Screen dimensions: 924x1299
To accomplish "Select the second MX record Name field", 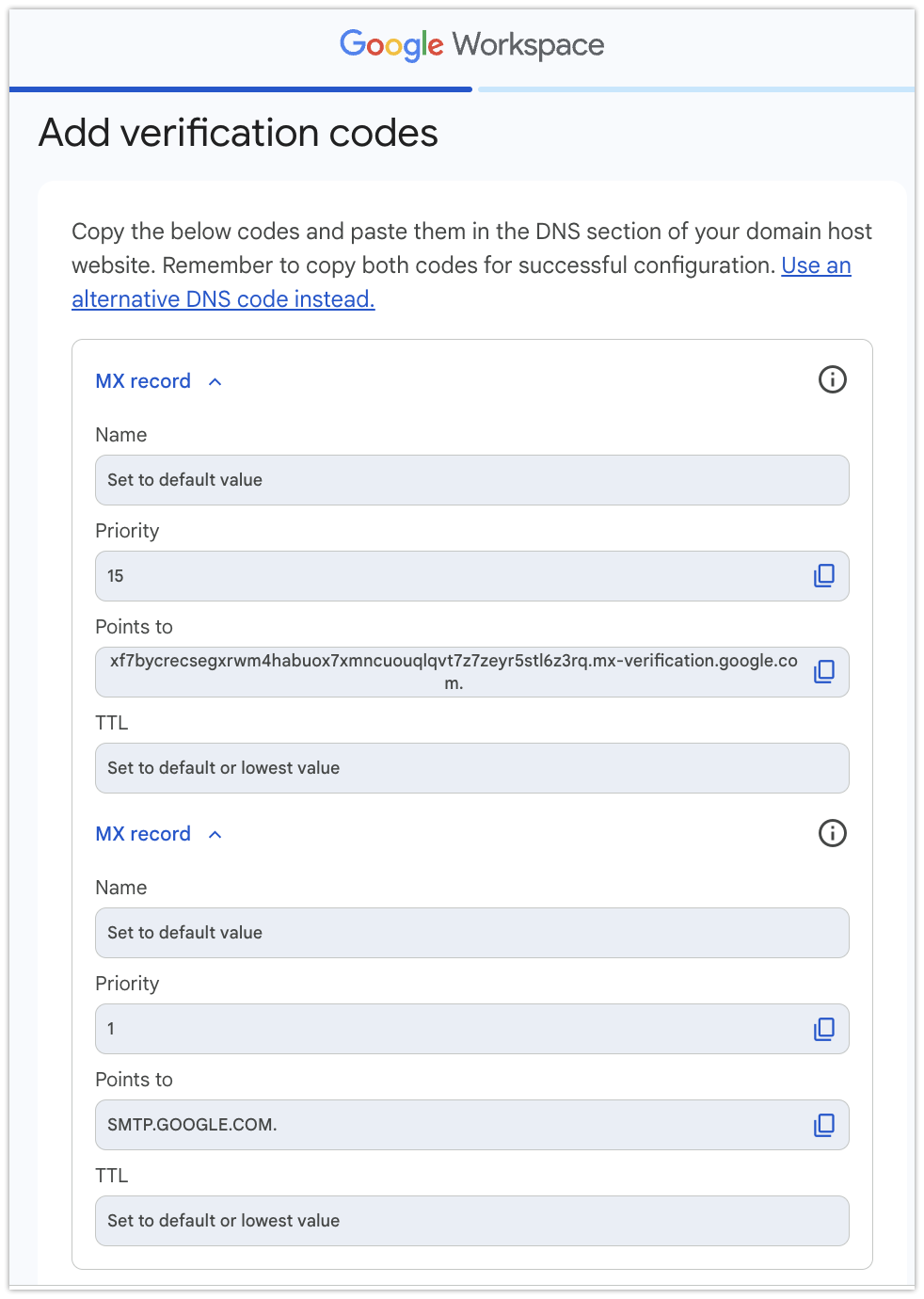I will pos(472,933).
